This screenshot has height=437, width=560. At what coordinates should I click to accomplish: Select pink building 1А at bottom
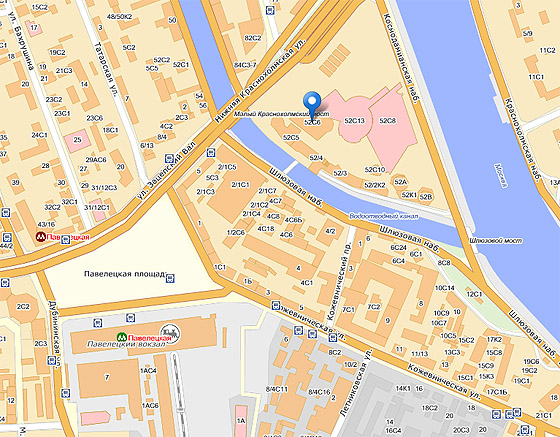click(x=241, y=421)
